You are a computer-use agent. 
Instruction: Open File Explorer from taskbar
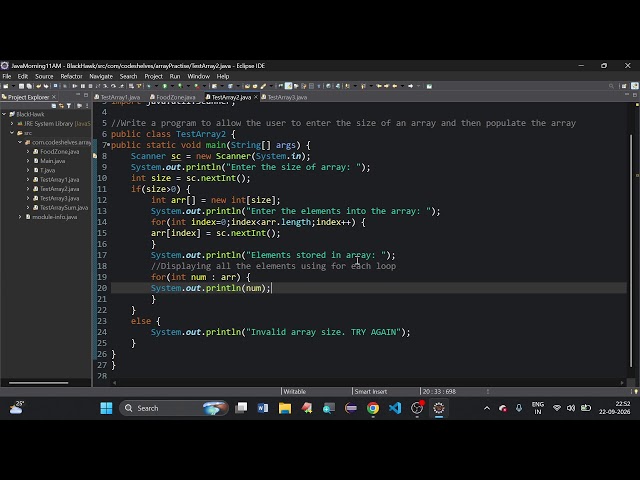pyautogui.click(x=285, y=408)
